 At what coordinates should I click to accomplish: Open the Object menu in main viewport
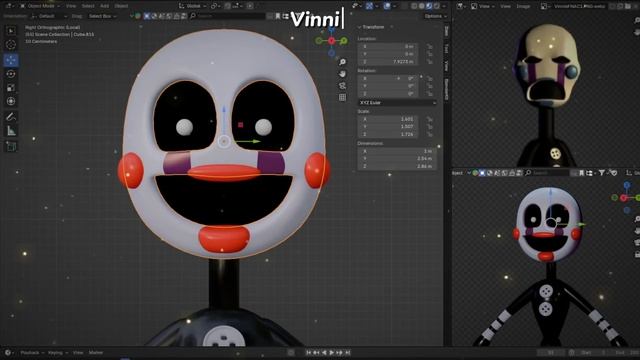pos(121,6)
